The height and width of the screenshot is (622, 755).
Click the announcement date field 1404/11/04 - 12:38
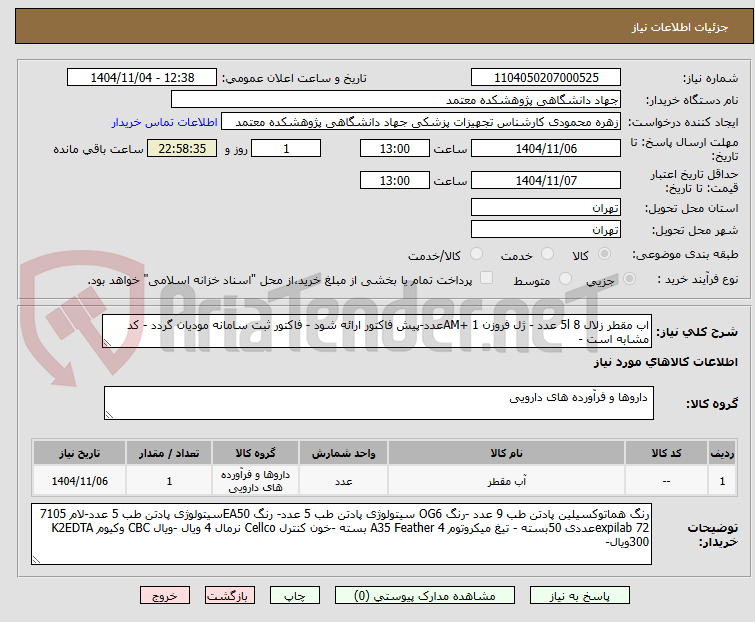(142, 78)
